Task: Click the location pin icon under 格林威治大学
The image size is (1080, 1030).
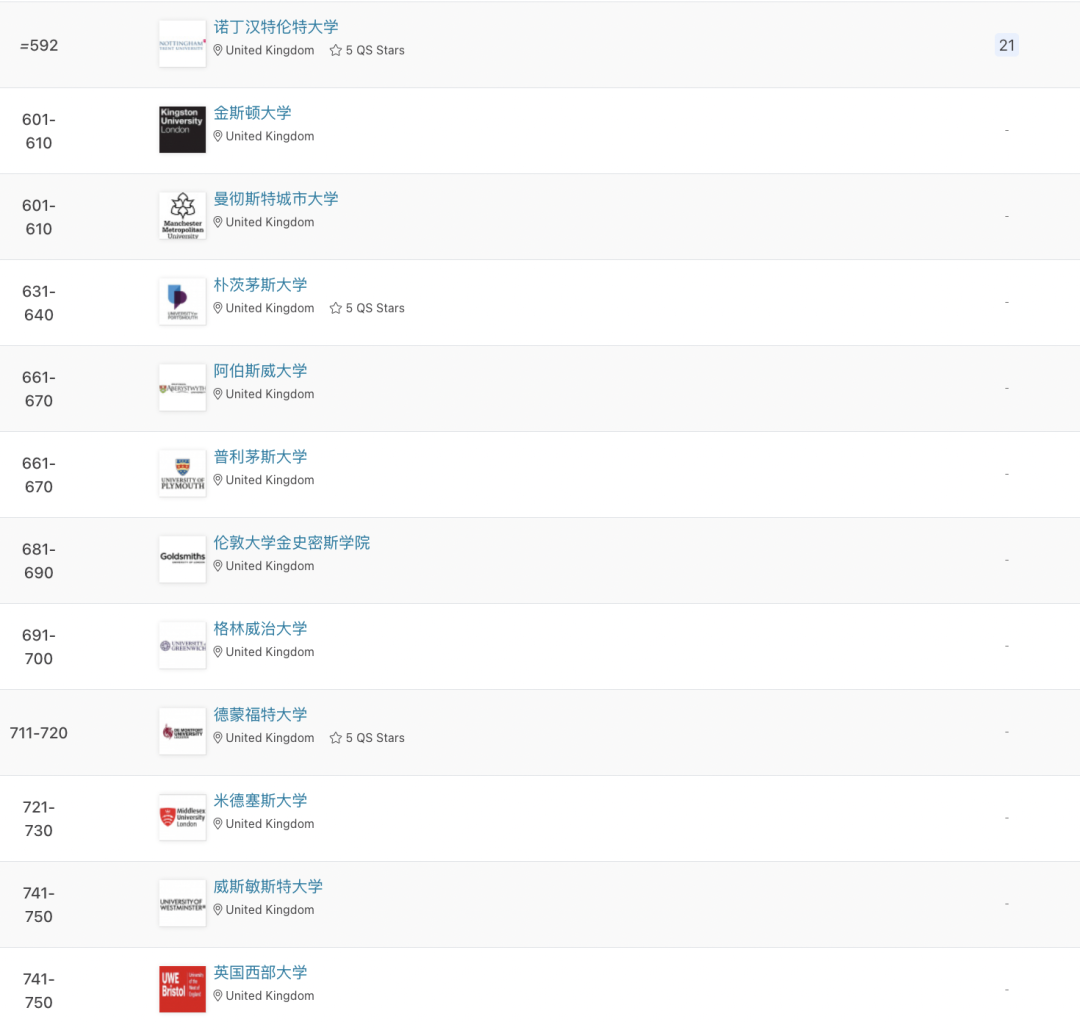Action: point(218,652)
